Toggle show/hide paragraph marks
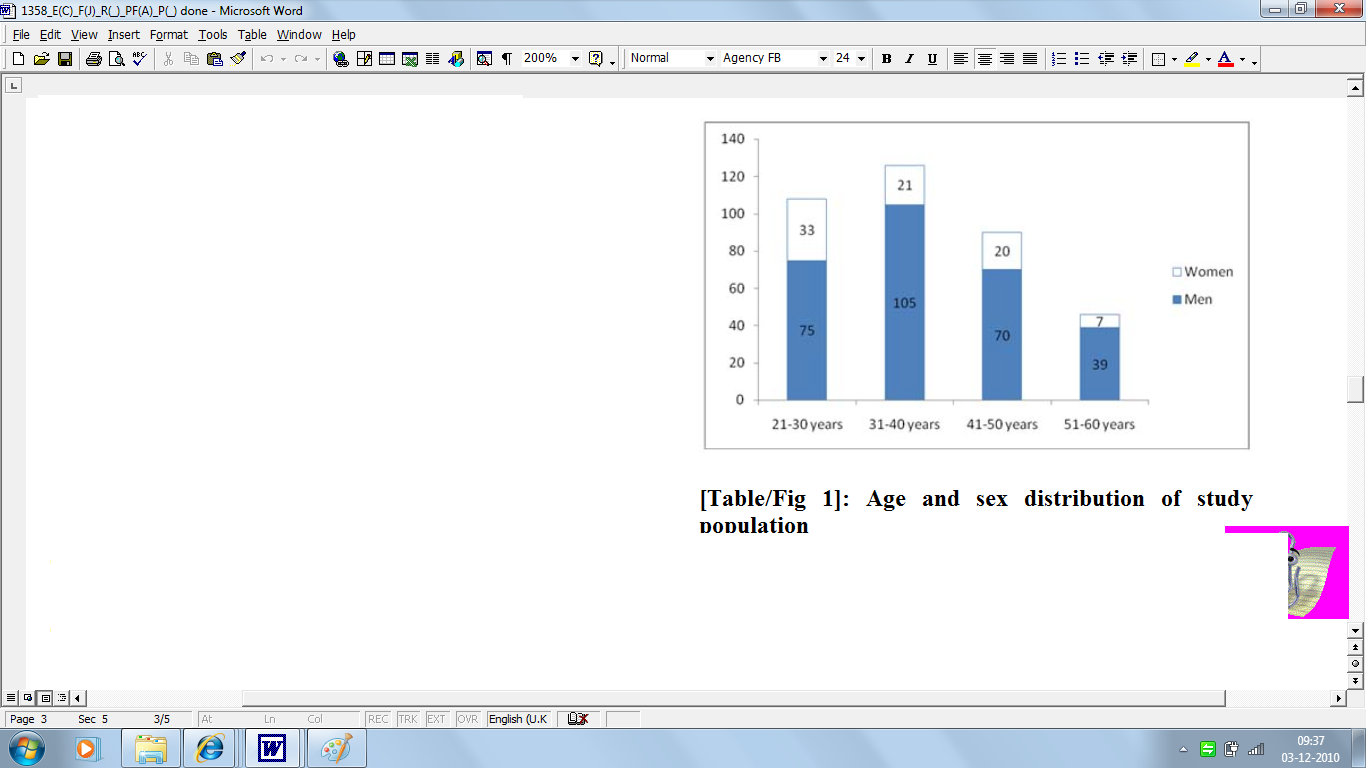This screenshot has height=768, width=1366. (507, 59)
